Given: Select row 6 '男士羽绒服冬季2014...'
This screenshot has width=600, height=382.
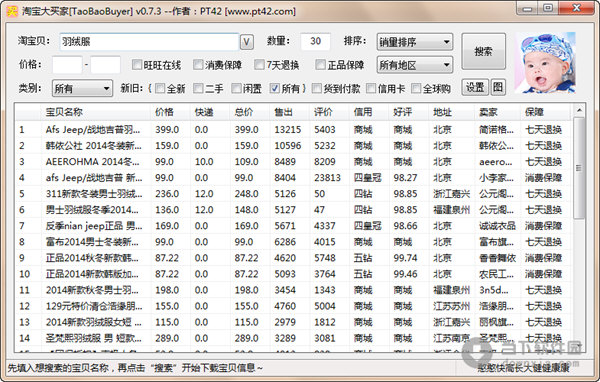Looking at the screenshot, I should (294, 210).
